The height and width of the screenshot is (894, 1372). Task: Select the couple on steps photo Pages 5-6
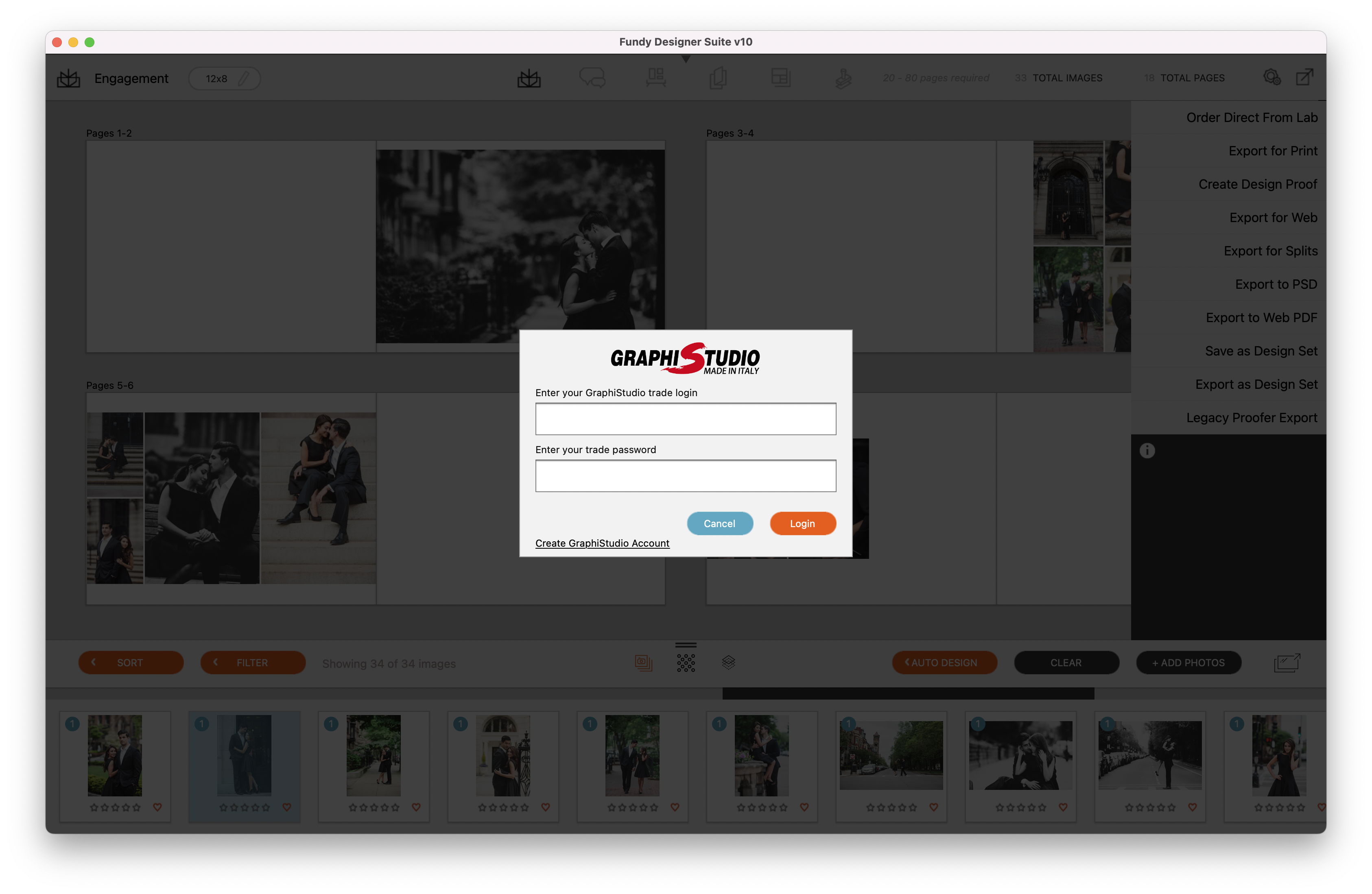318,498
